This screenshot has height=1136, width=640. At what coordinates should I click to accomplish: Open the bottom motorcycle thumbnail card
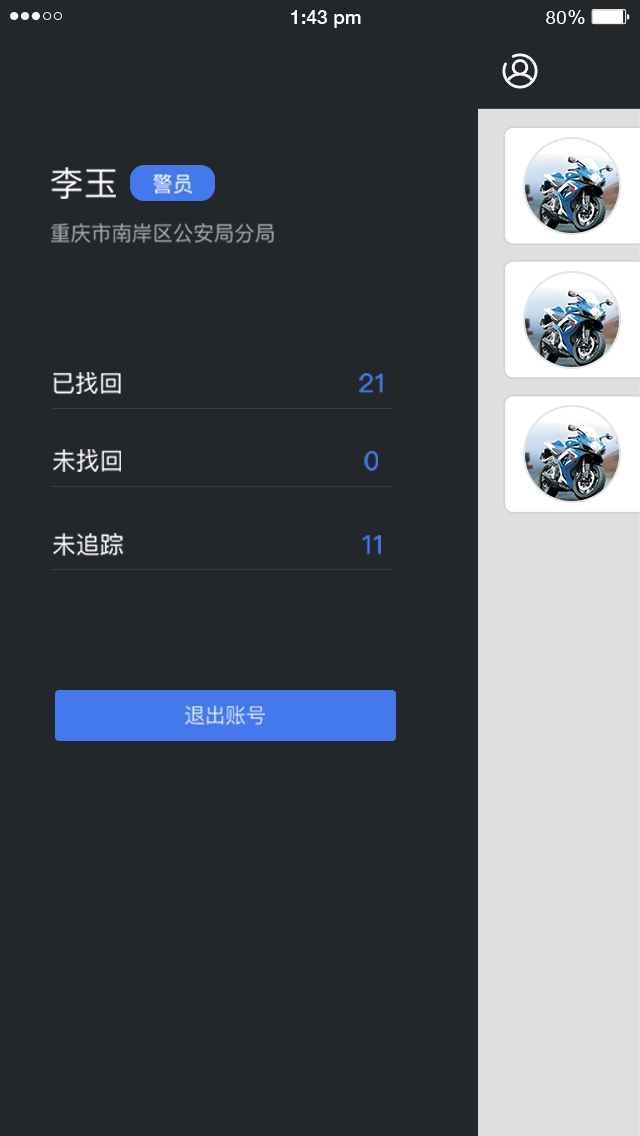click(x=572, y=454)
